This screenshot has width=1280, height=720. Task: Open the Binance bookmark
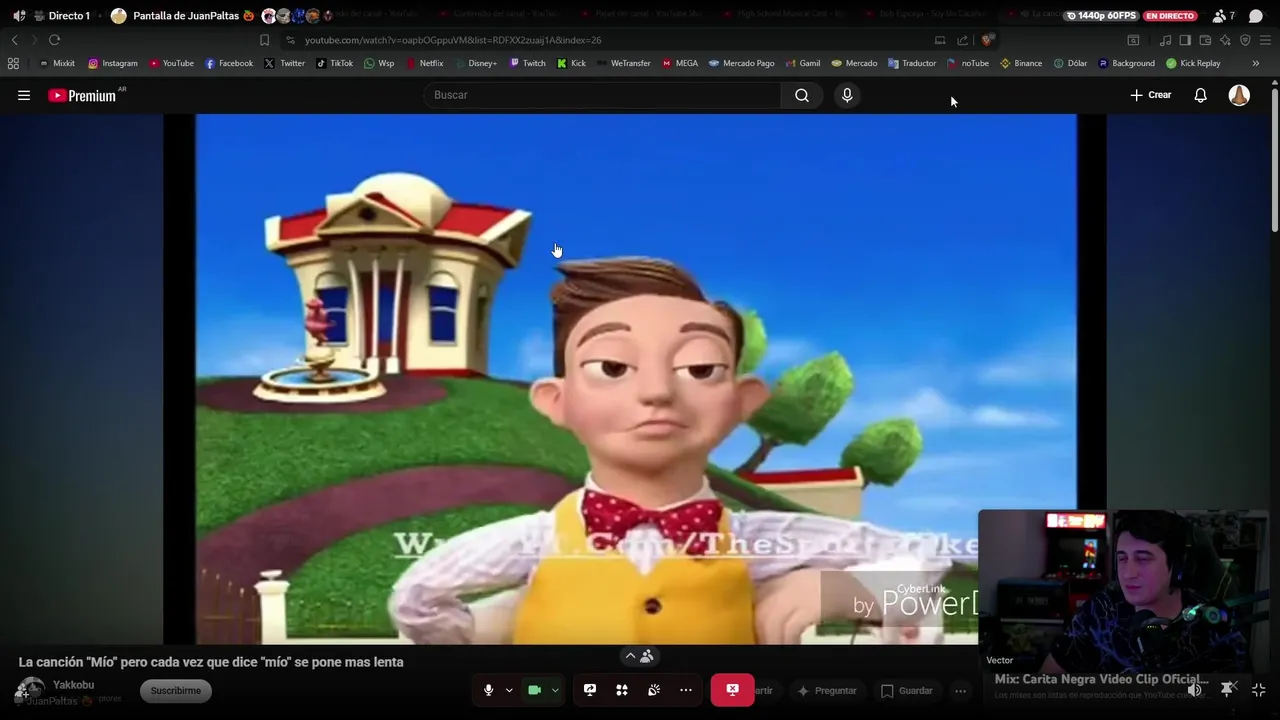[x=1020, y=63]
